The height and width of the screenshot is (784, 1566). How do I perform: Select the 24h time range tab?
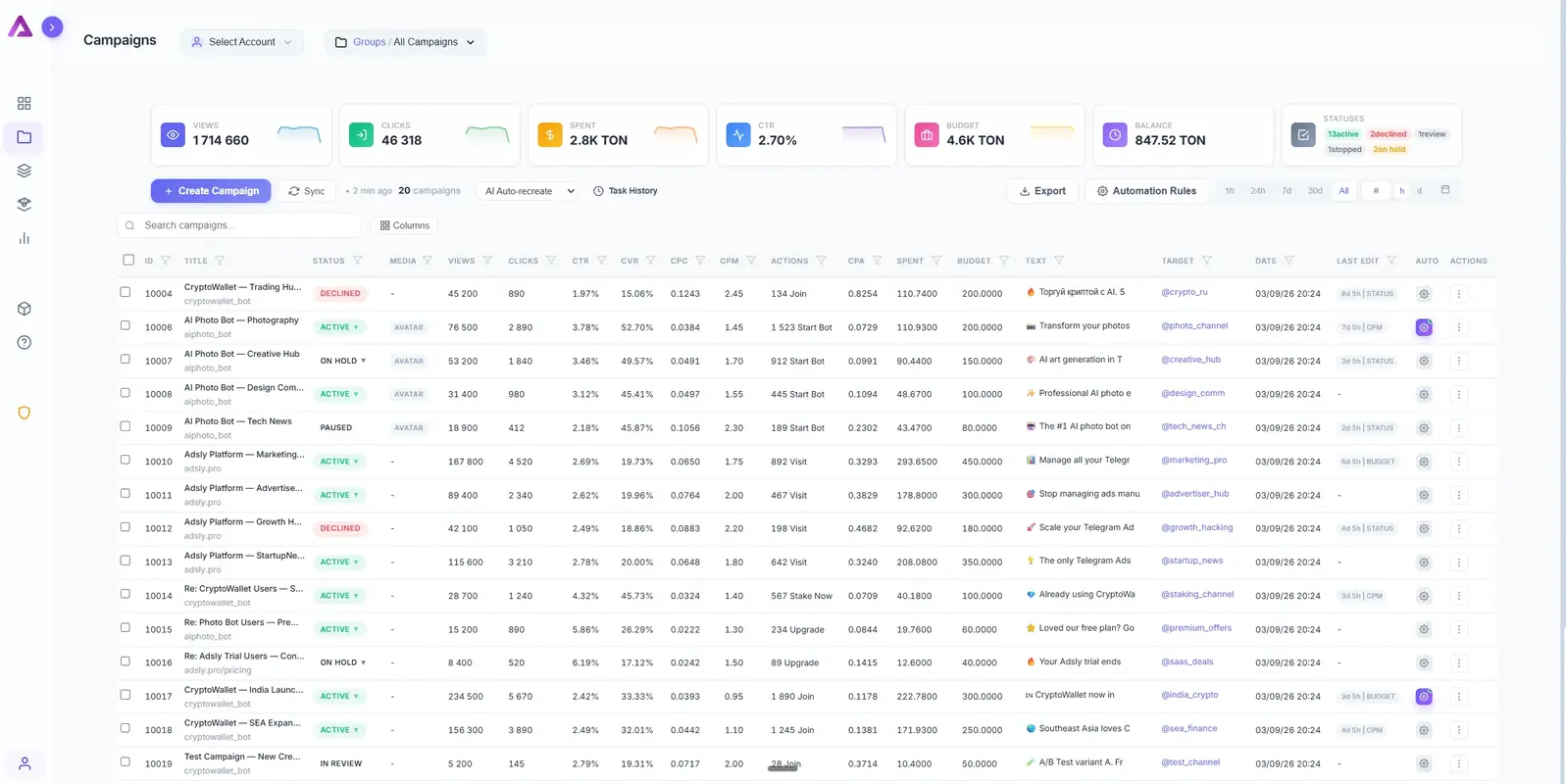[x=1257, y=191]
